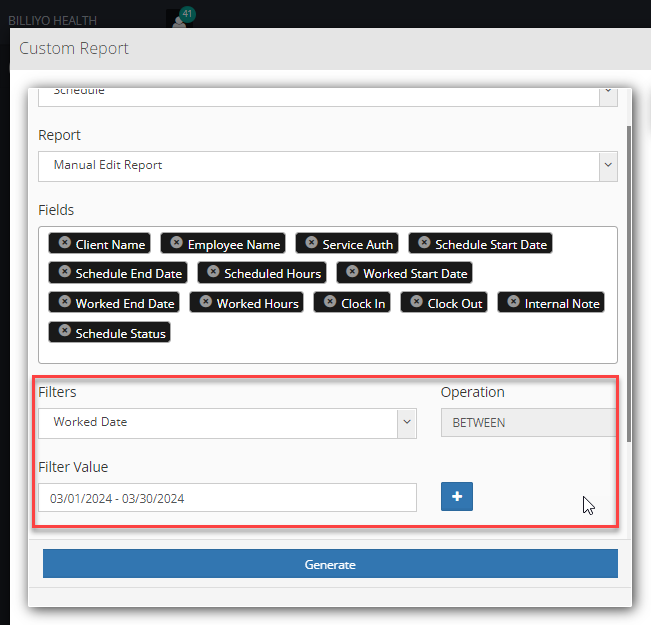651x625 pixels.
Task: Remove the Clock Out field tag
Action: [x=416, y=301]
